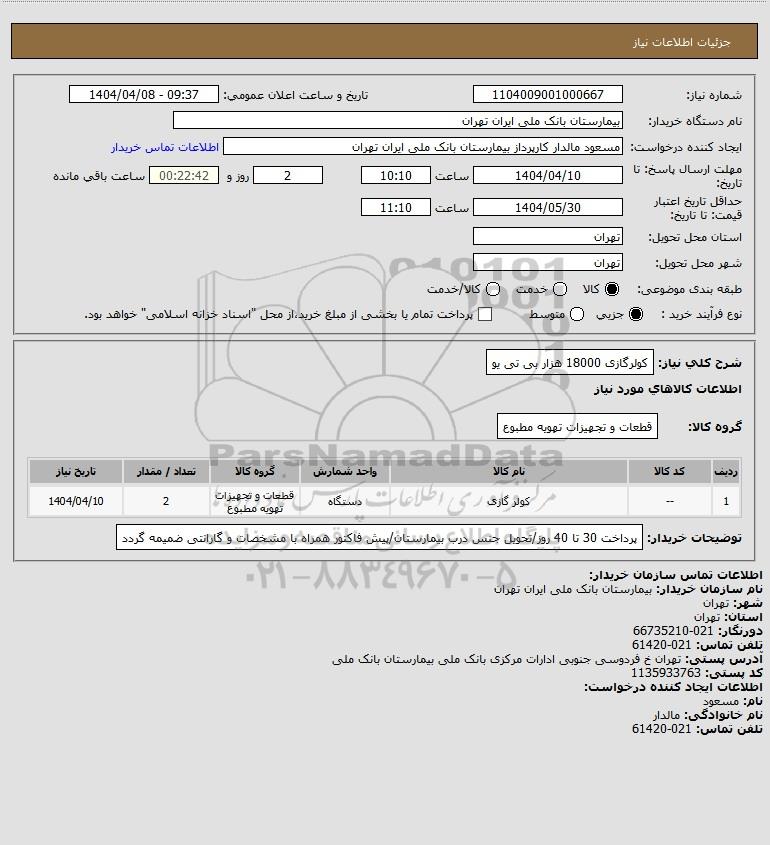This screenshot has height=845, width=770.
Task: Click the price validity date 1404/05/30 field
Action: (547, 207)
